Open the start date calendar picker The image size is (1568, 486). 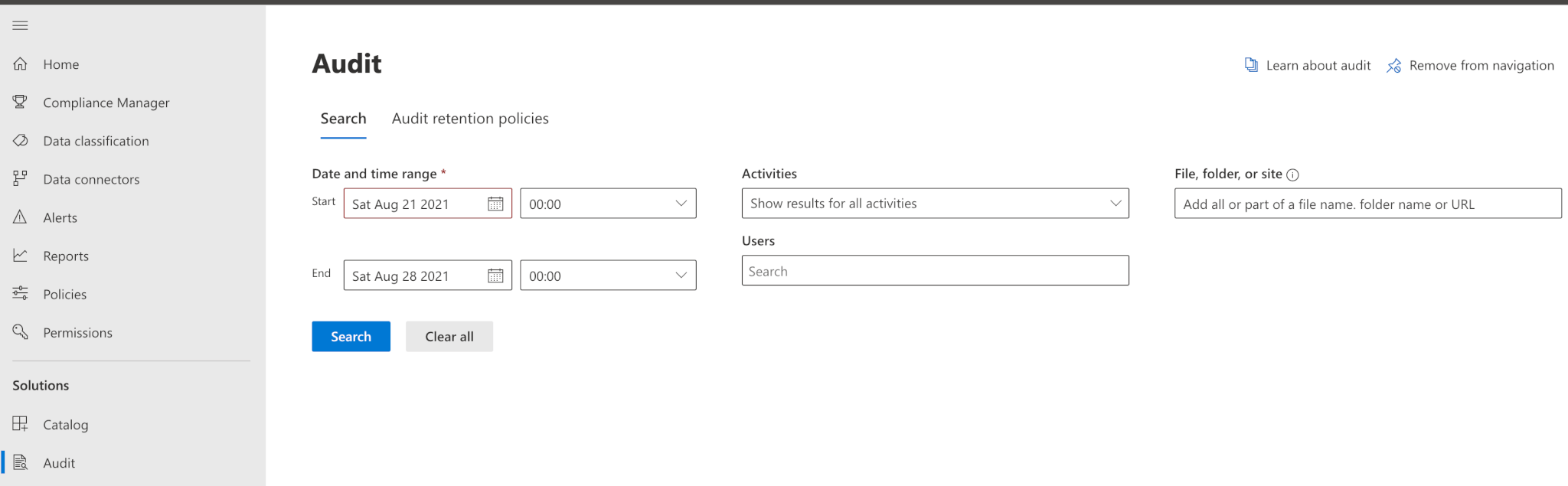pyautogui.click(x=495, y=204)
